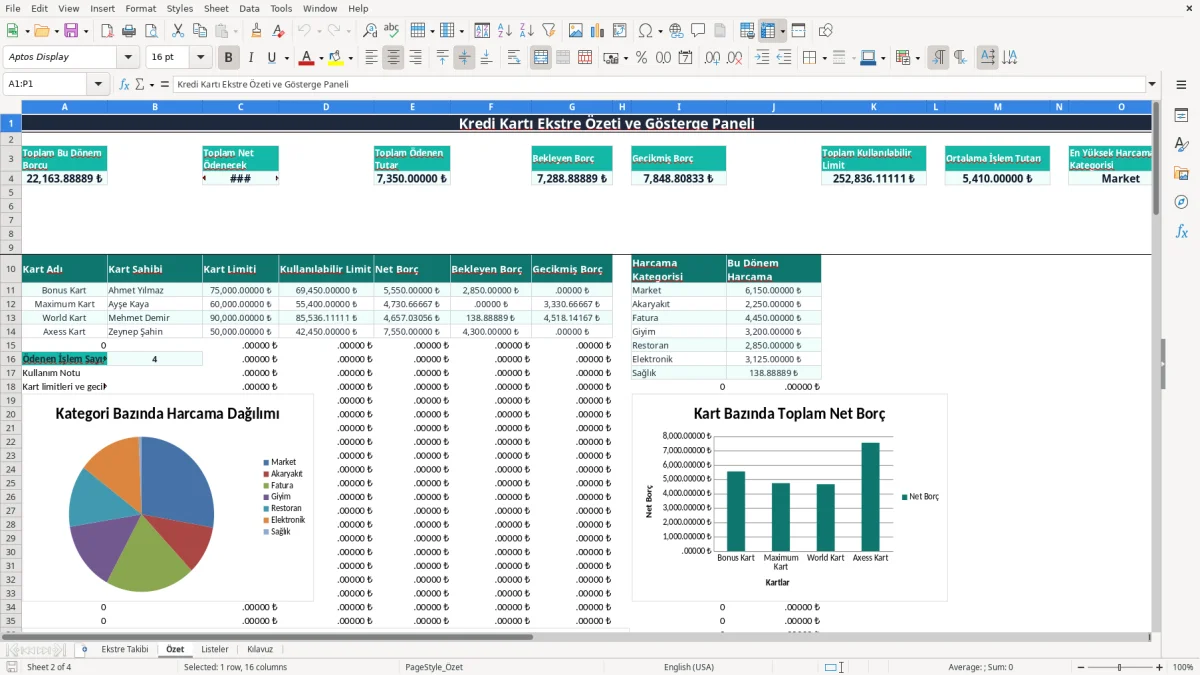Image resolution: width=1200 pixels, height=675 pixels.
Task: Apply the AutoFilter funnel
Action: point(549,31)
